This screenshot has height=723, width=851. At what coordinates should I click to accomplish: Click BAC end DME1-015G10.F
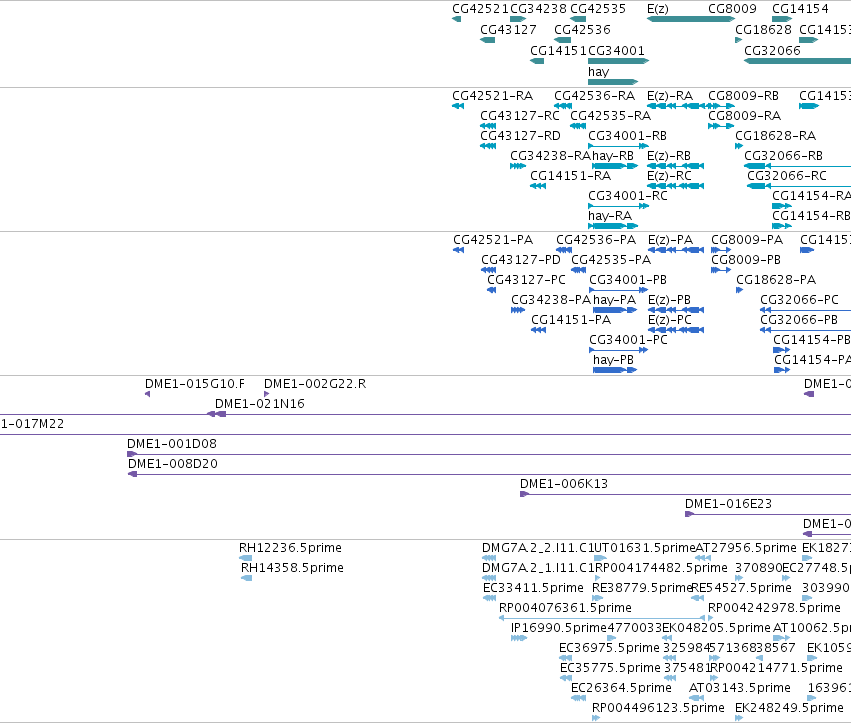[195, 384]
